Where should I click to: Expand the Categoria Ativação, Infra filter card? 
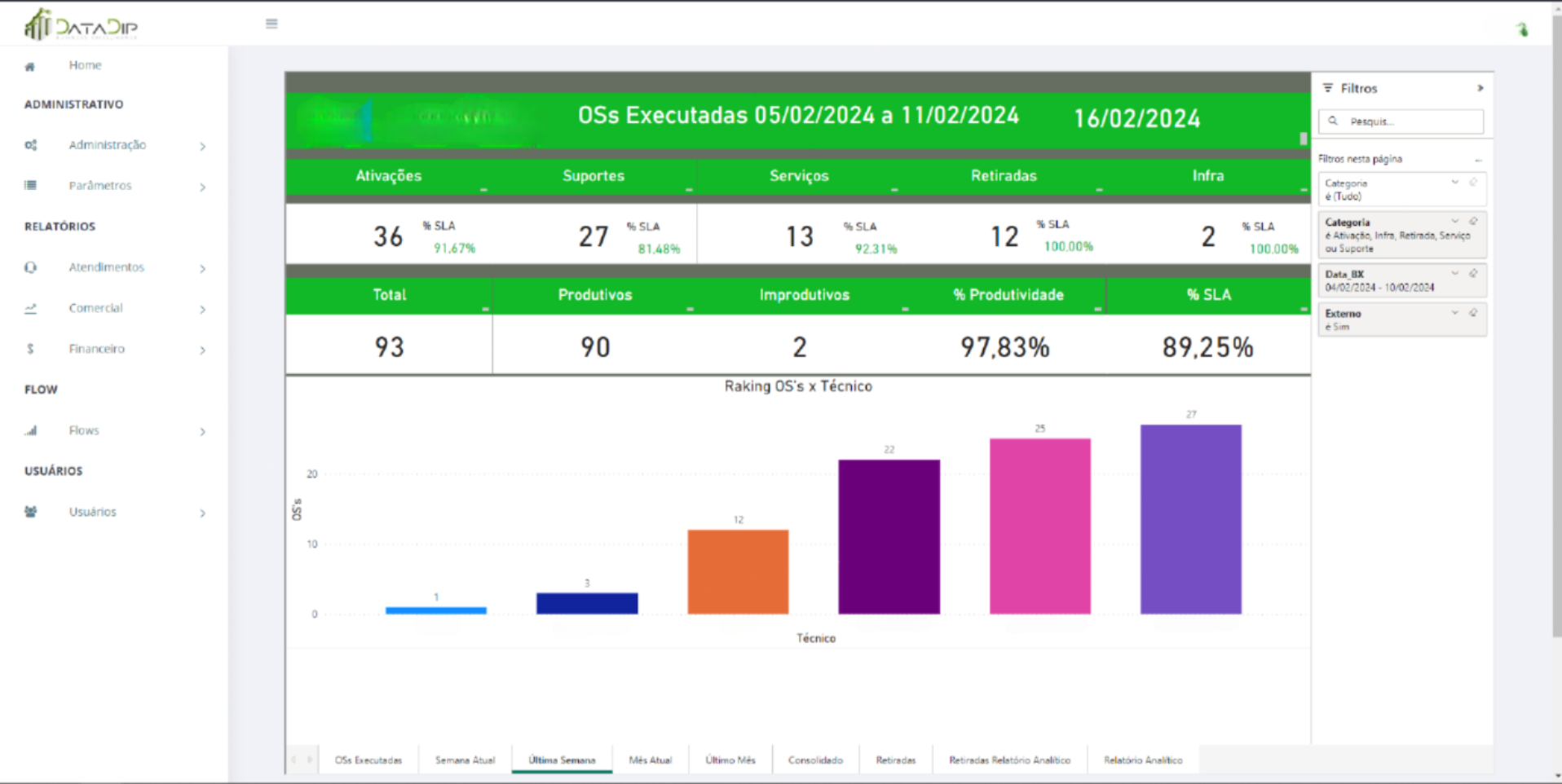[x=1455, y=221]
